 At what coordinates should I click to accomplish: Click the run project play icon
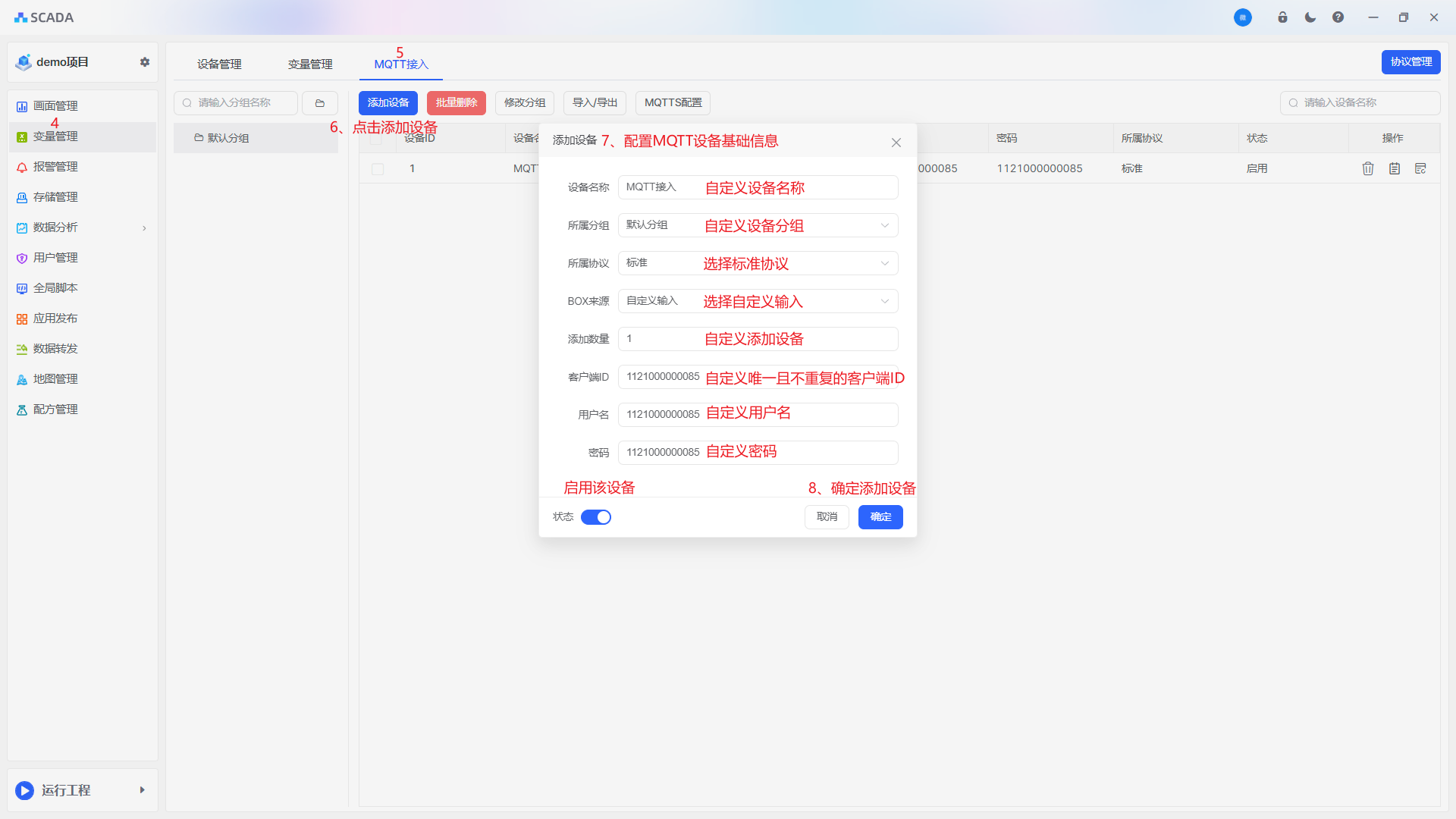pos(25,790)
